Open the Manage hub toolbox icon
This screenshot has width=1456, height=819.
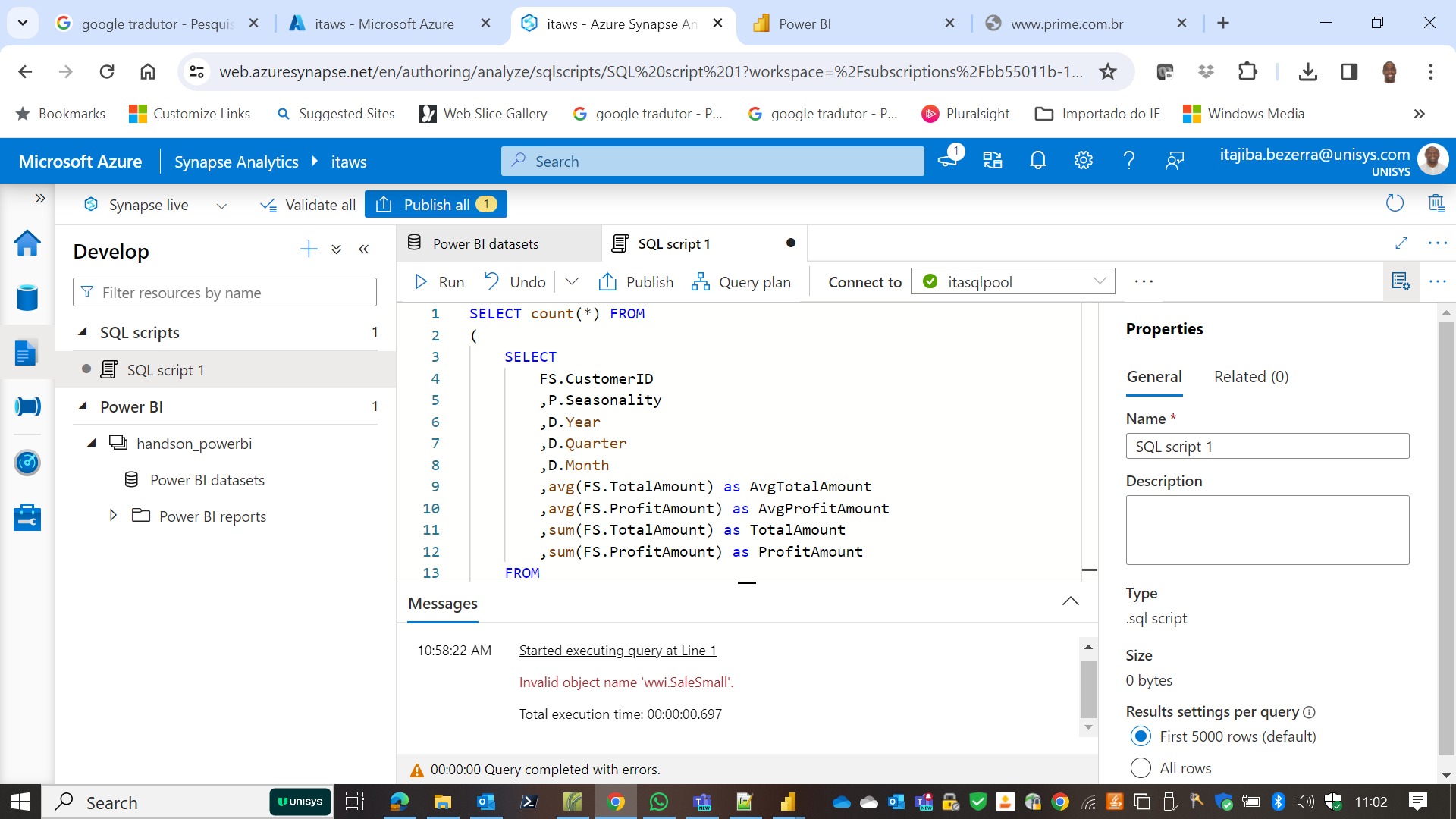click(27, 517)
